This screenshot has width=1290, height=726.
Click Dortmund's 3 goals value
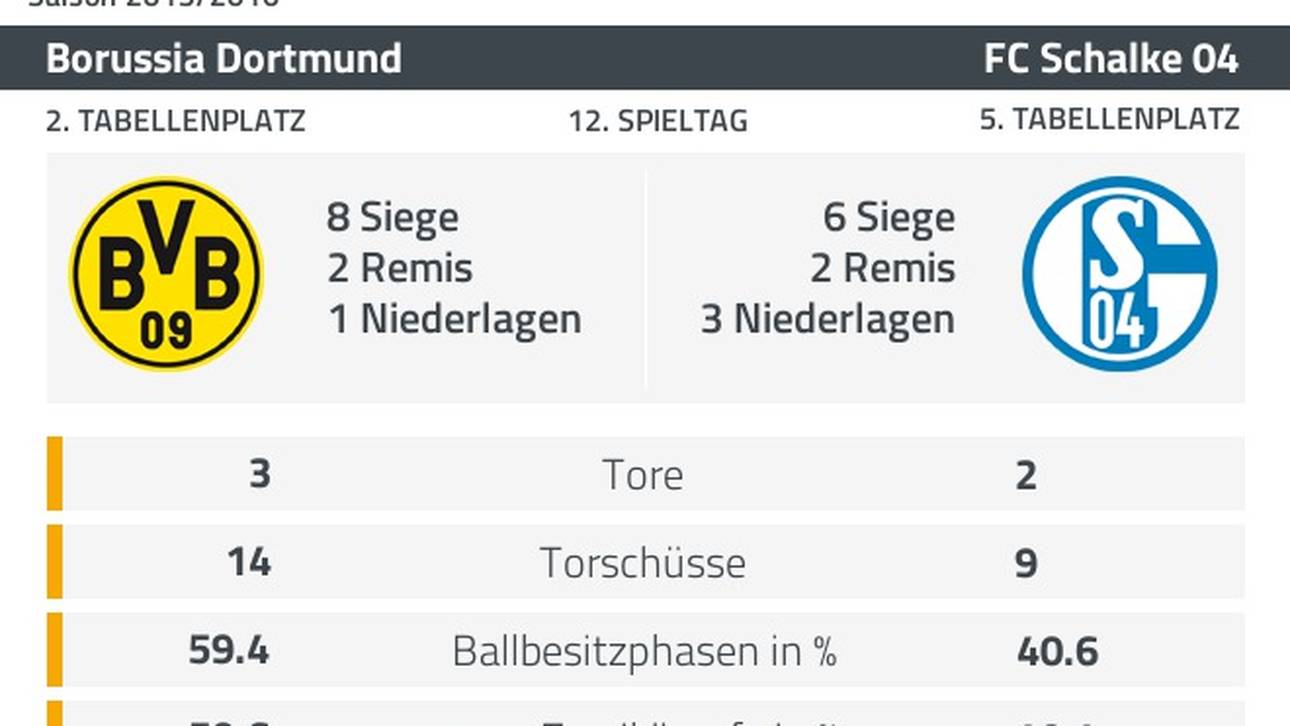click(x=259, y=474)
